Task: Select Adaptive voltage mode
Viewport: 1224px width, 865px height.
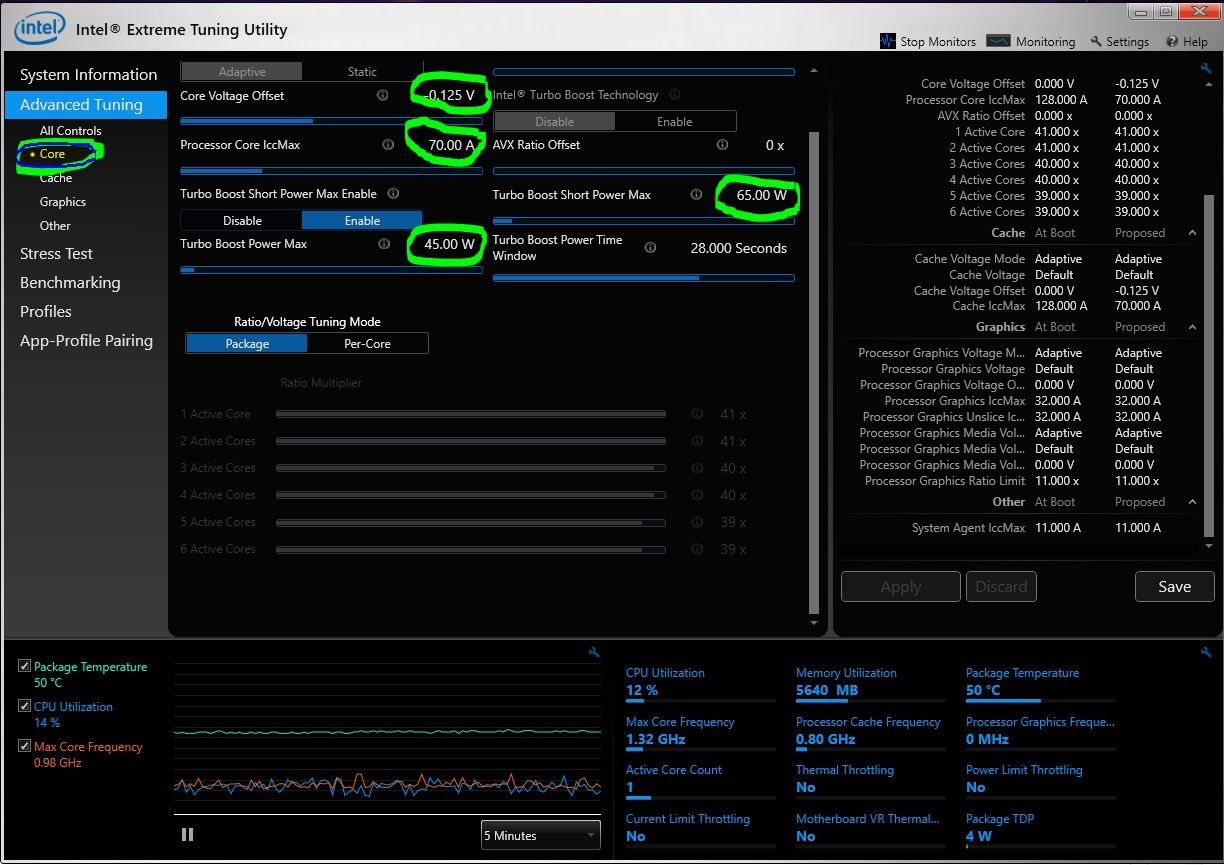Action: click(242, 71)
